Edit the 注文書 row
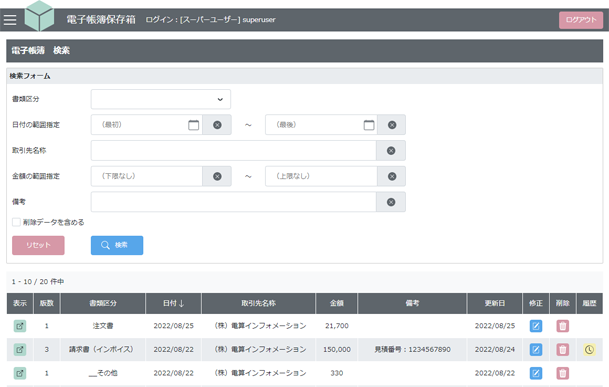The image size is (609, 387). (536, 326)
